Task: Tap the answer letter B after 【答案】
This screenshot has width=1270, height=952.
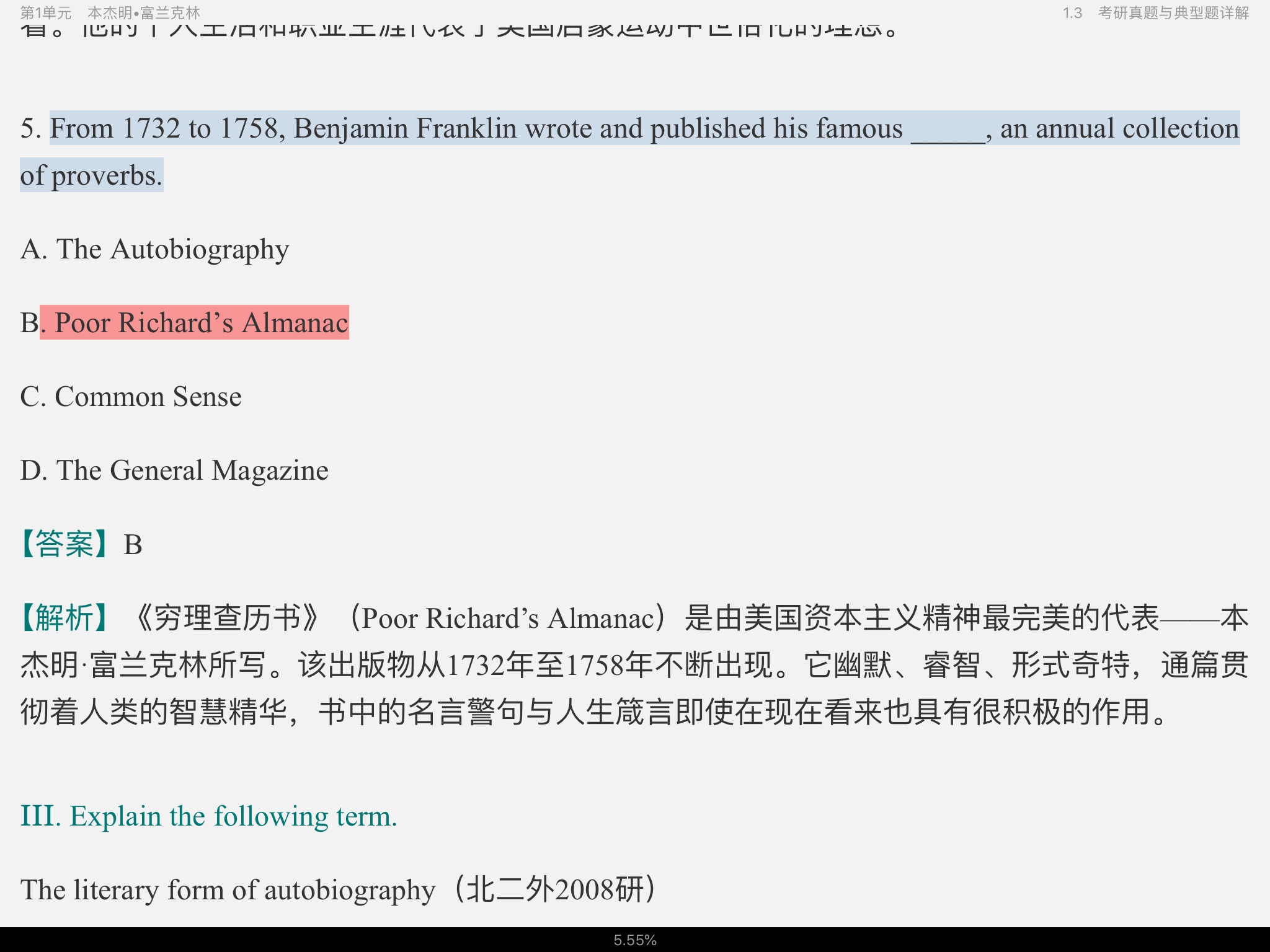Action: [x=133, y=545]
